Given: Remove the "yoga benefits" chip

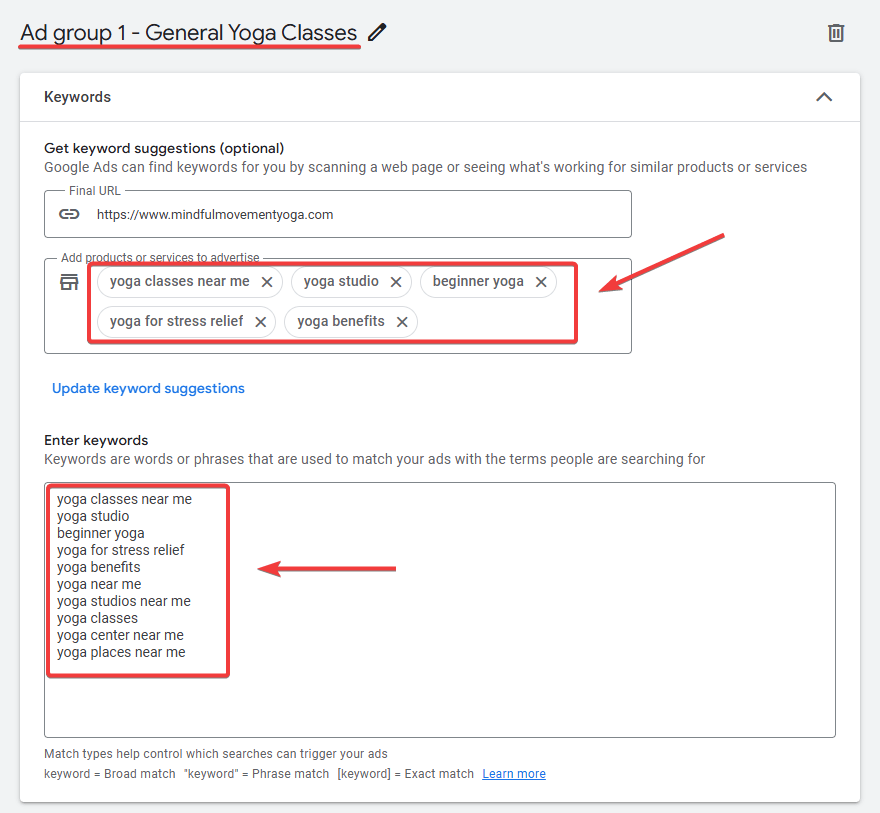Looking at the screenshot, I should (x=402, y=322).
